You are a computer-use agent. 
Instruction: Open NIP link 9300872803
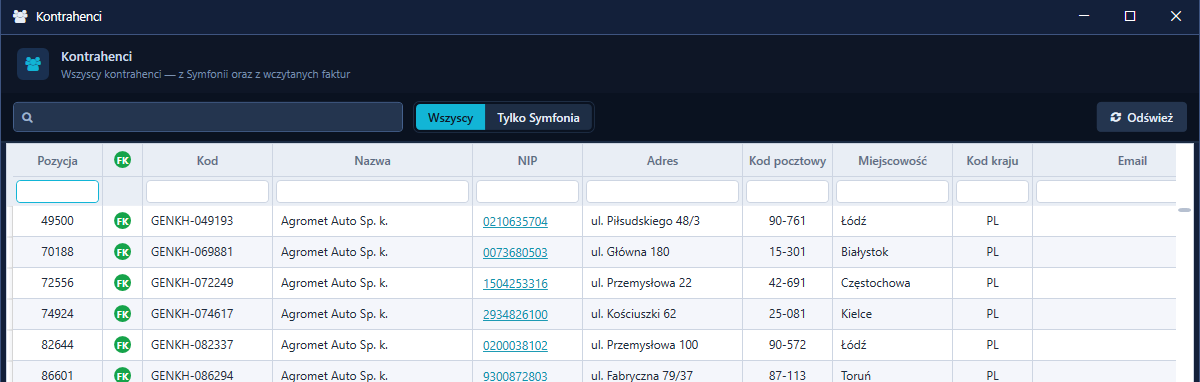pos(515,376)
